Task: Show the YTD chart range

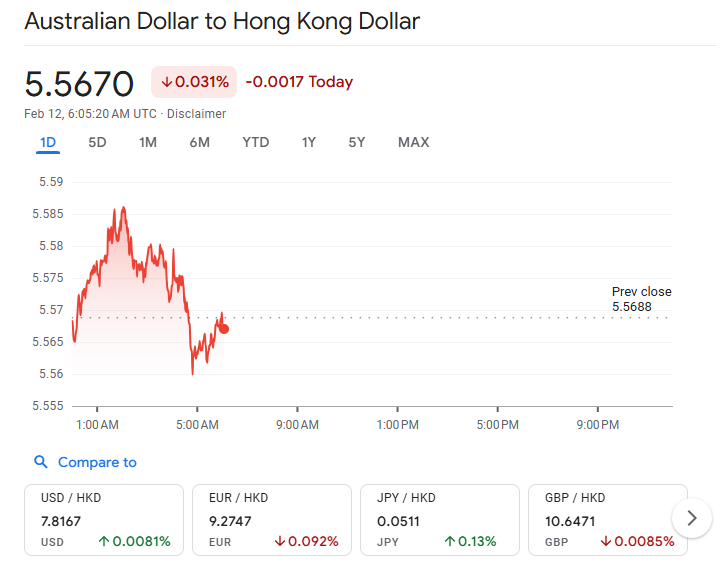Action: [255, 142]
